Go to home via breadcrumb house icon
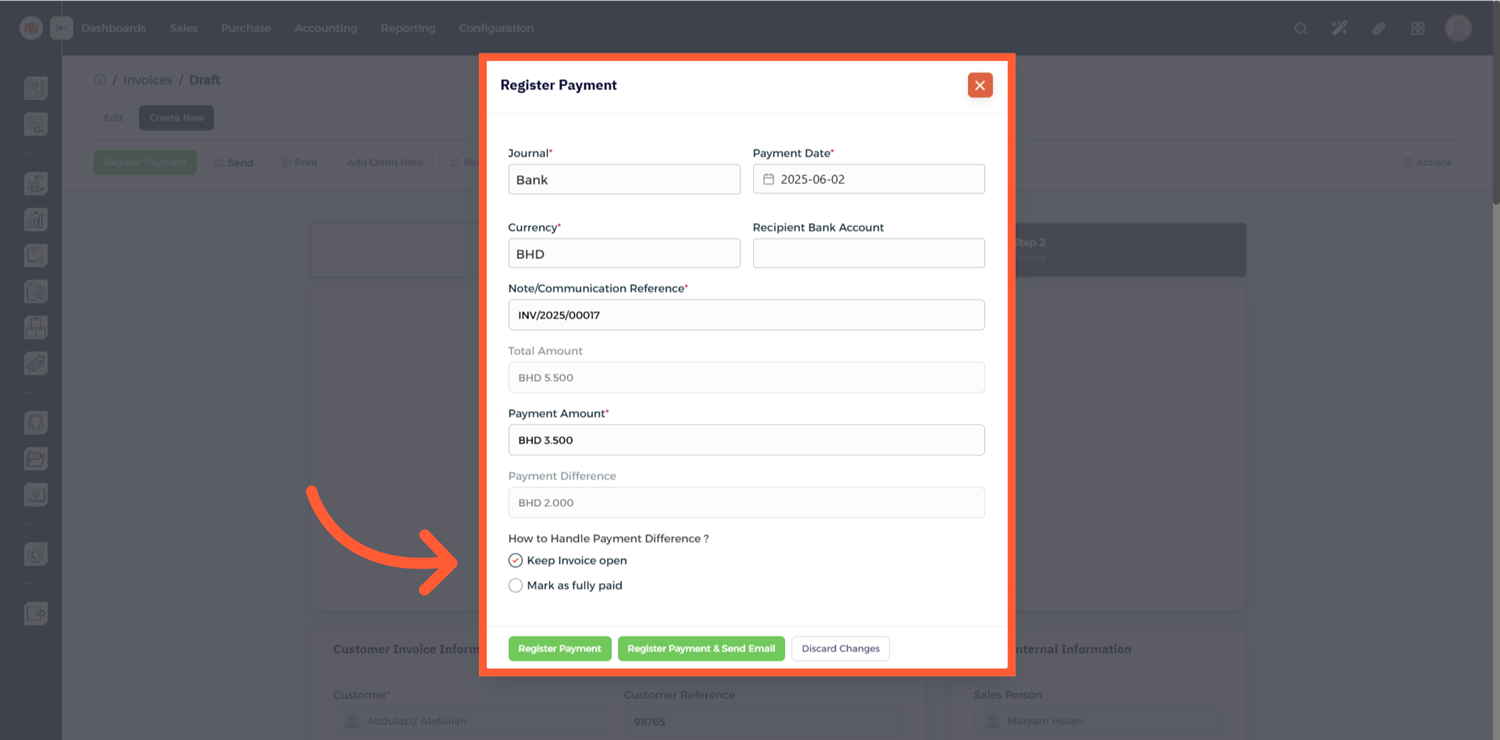This screenshot has height=740, width=1500. 100,80
